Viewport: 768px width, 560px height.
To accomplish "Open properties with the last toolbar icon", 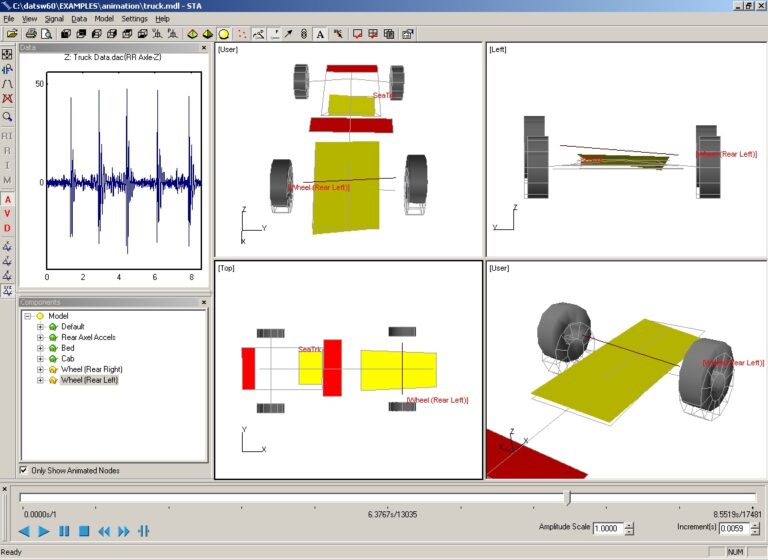I will pos(408,34).
